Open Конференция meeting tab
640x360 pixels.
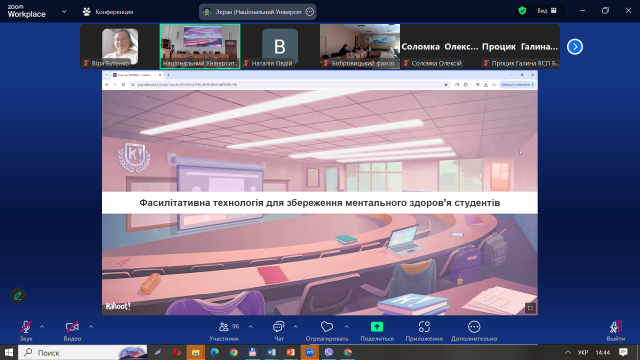point(108,12)
